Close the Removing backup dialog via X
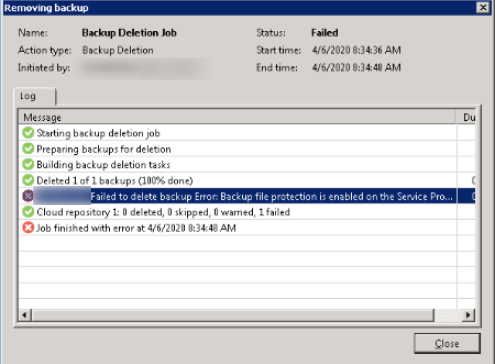 (483, 7)
